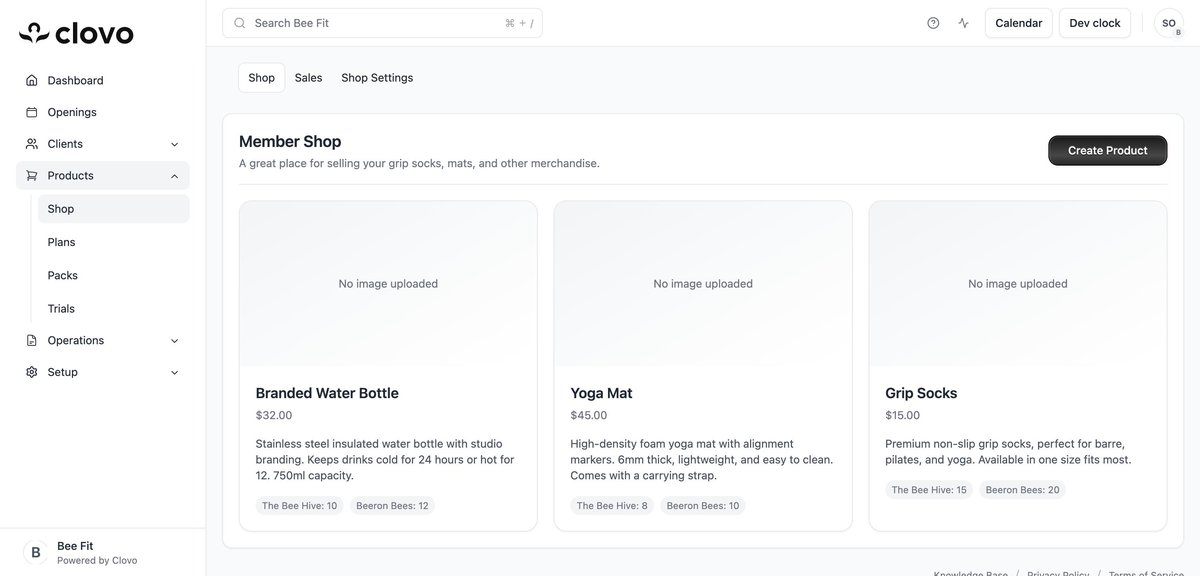The height and width of the screenshot is (576, 1200).
Task: Expand the Clients section in the sidebar
Action: pos(173,143)
